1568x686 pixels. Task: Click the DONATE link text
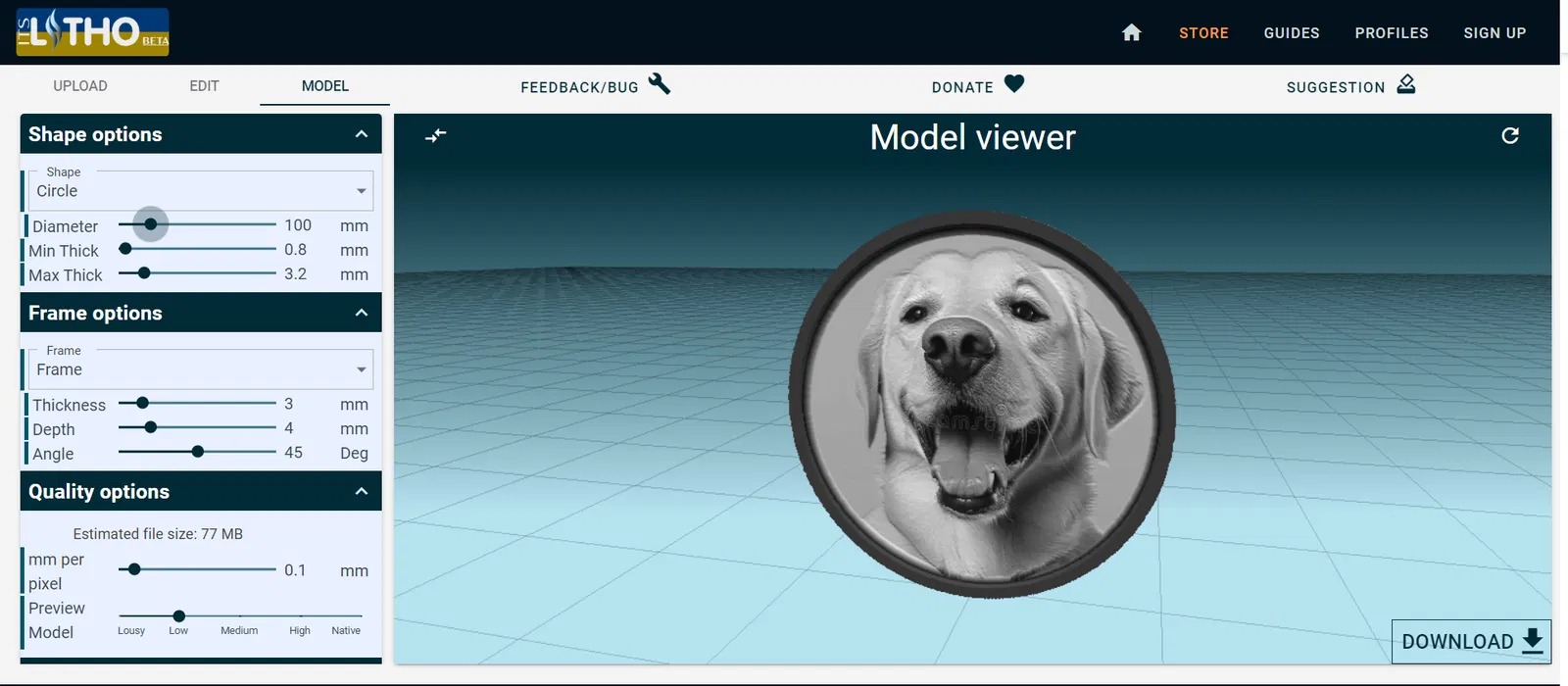pyautogui.click(x=962, y=87)
